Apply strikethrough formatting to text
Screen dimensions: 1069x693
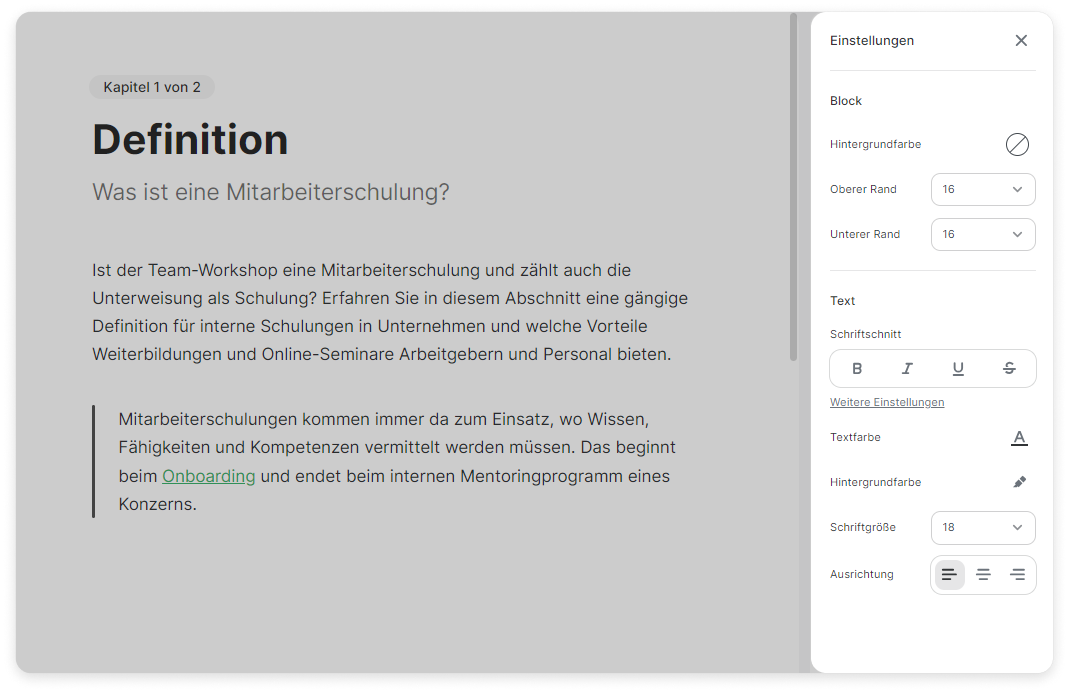coord(1009,369)
